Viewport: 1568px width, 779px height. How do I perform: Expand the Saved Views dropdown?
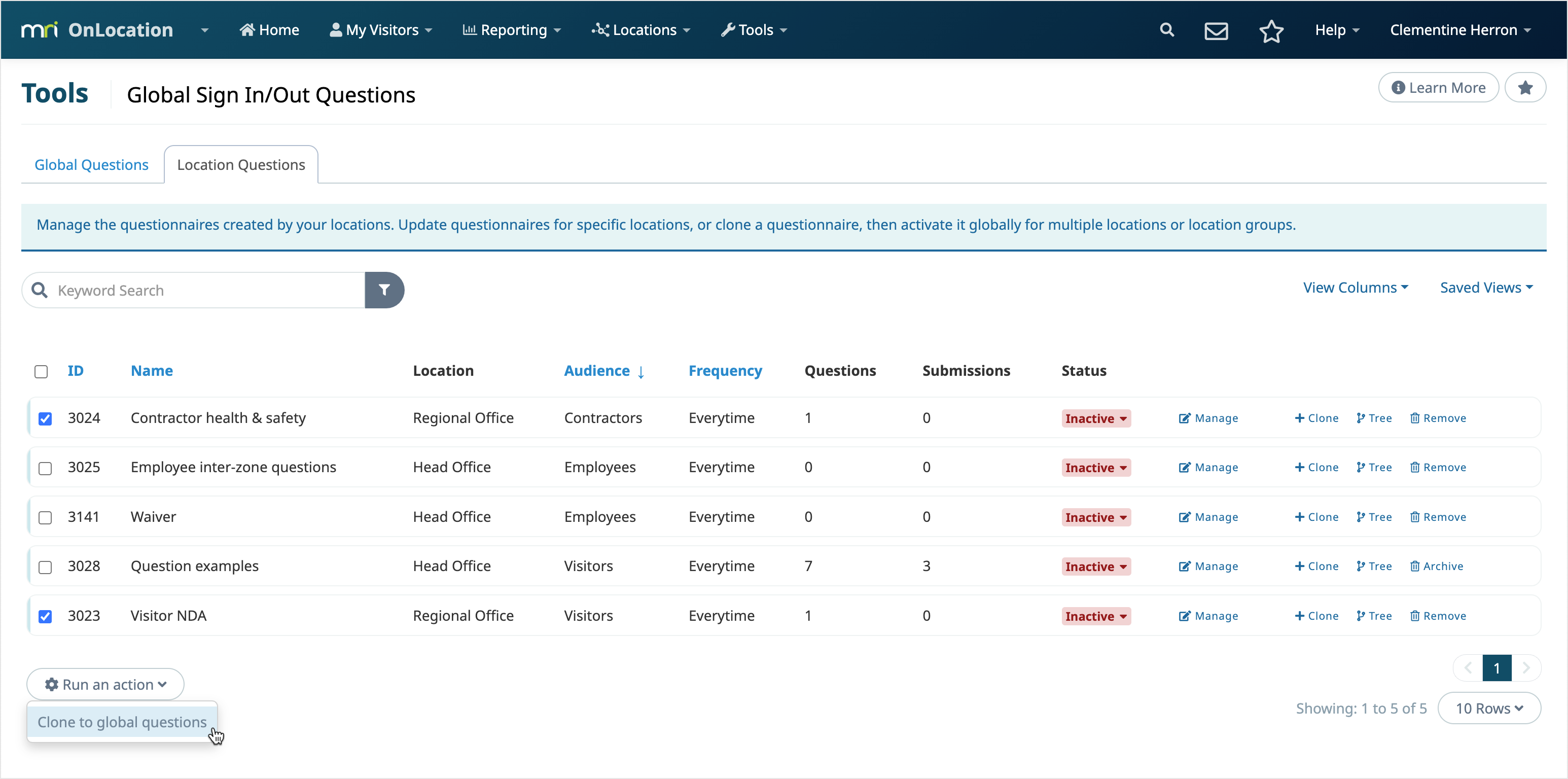pos(1486,287)
